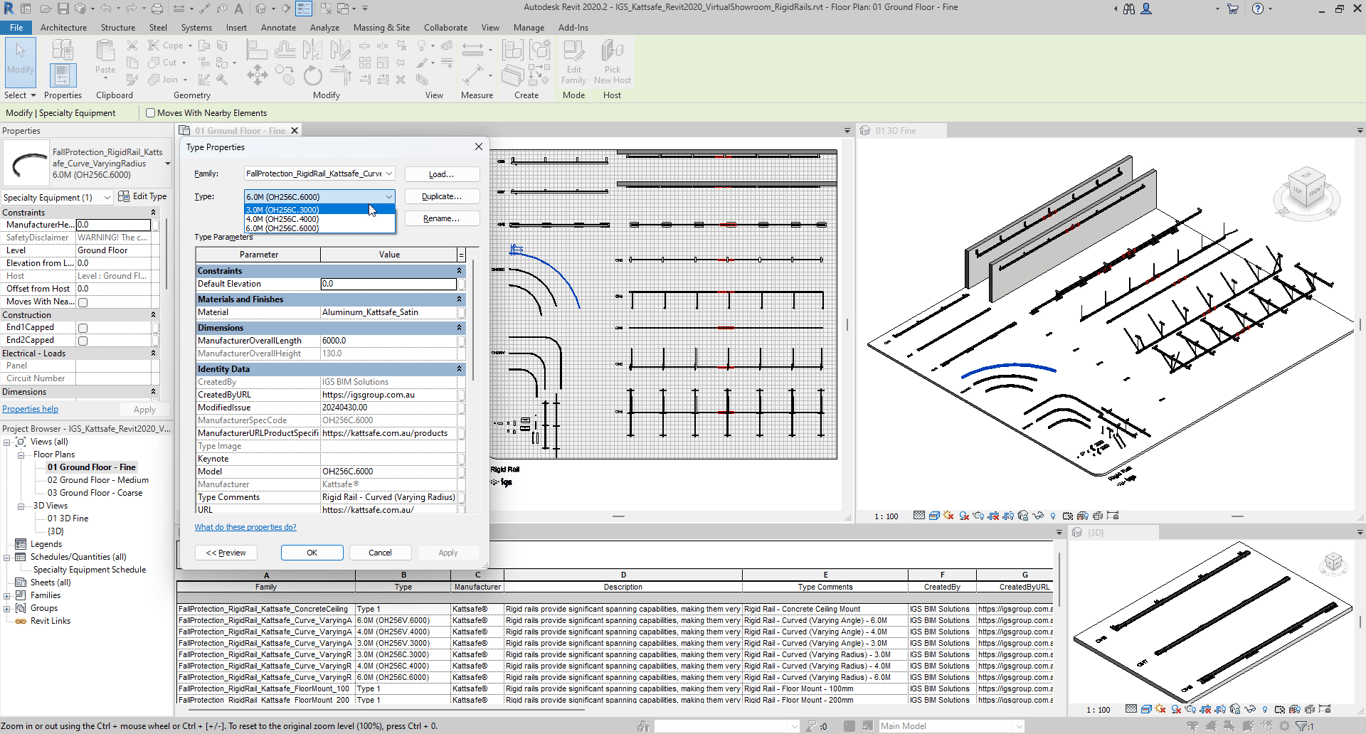Switch to the Massing & Site tab
Image resolution: width=1366 pixels, height=734 pixels.
point(381,28)
